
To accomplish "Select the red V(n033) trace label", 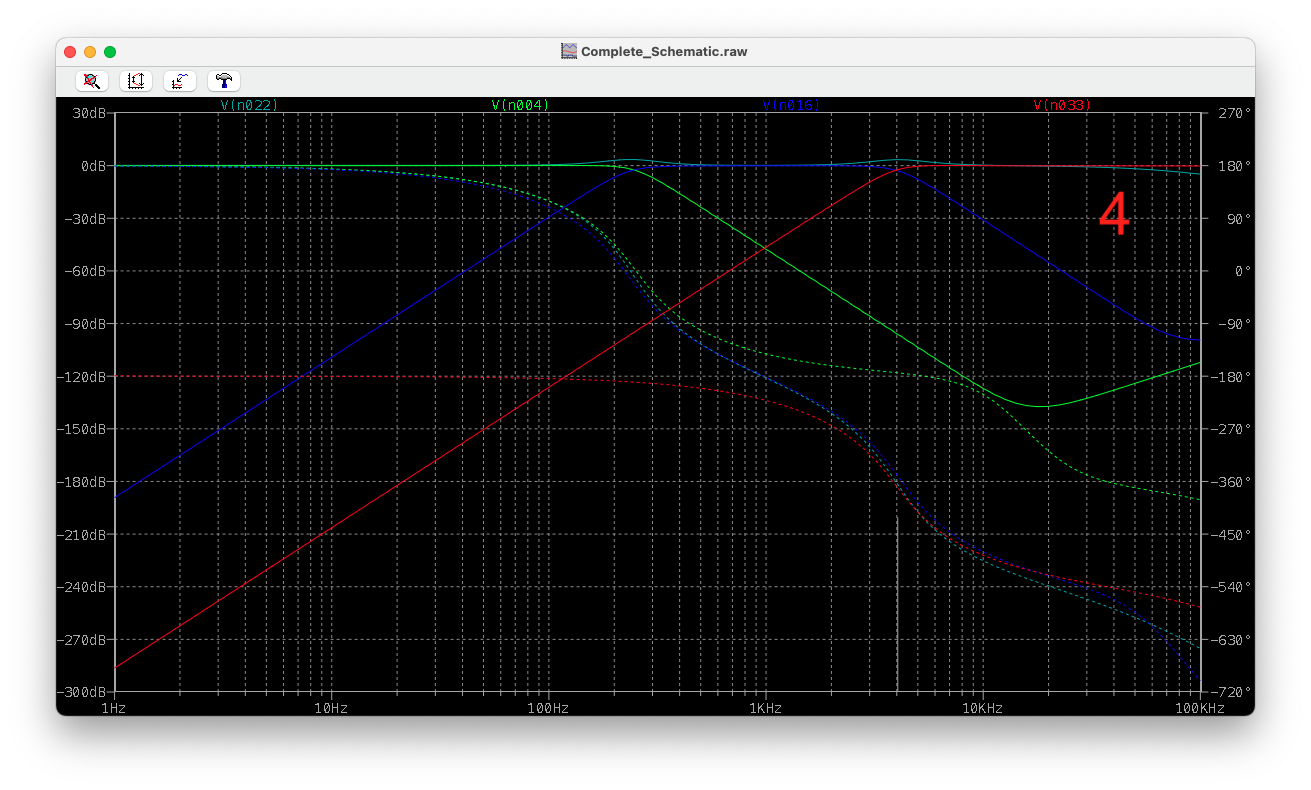I will 1062,105.
